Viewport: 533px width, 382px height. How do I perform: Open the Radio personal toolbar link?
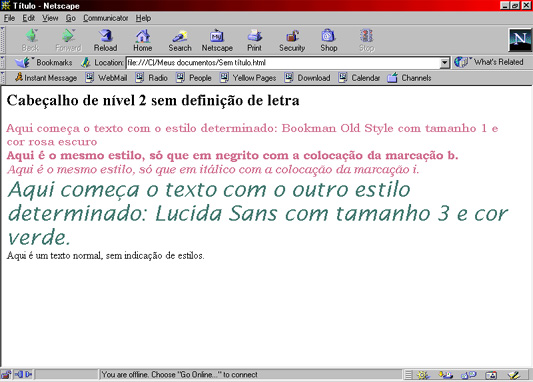tap(152, 78)
